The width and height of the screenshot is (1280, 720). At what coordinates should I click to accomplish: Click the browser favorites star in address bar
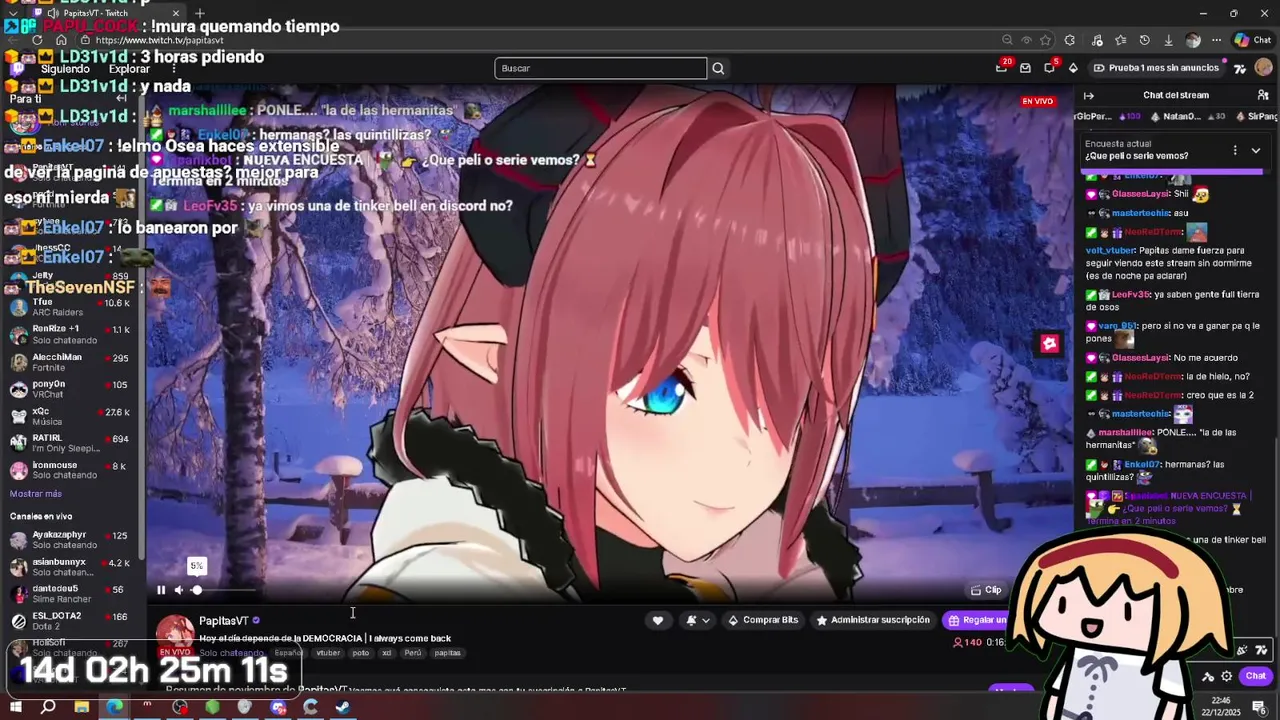[x=1045, y=40]
